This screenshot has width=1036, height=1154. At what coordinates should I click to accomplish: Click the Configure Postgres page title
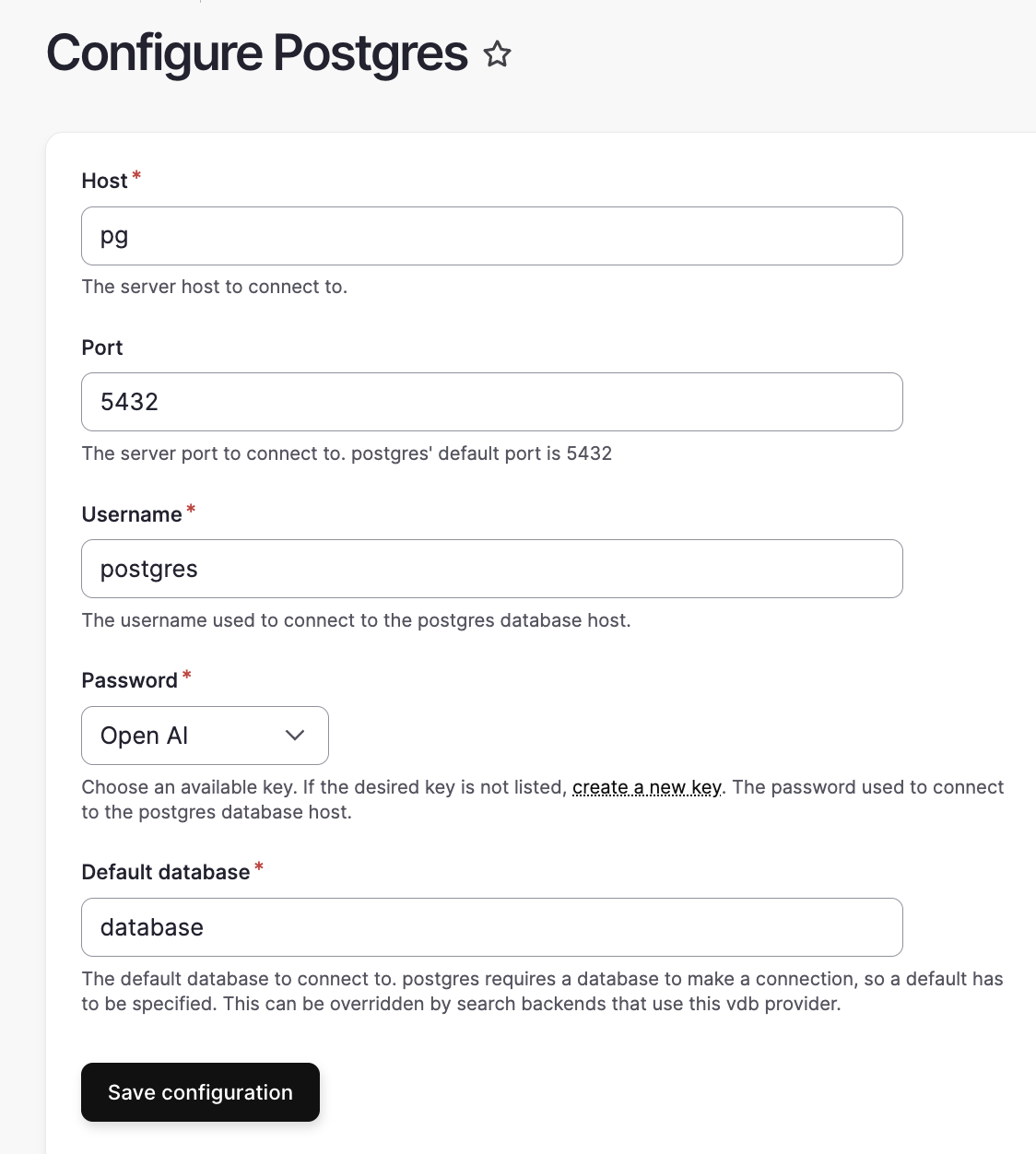(x=258, y=53)
